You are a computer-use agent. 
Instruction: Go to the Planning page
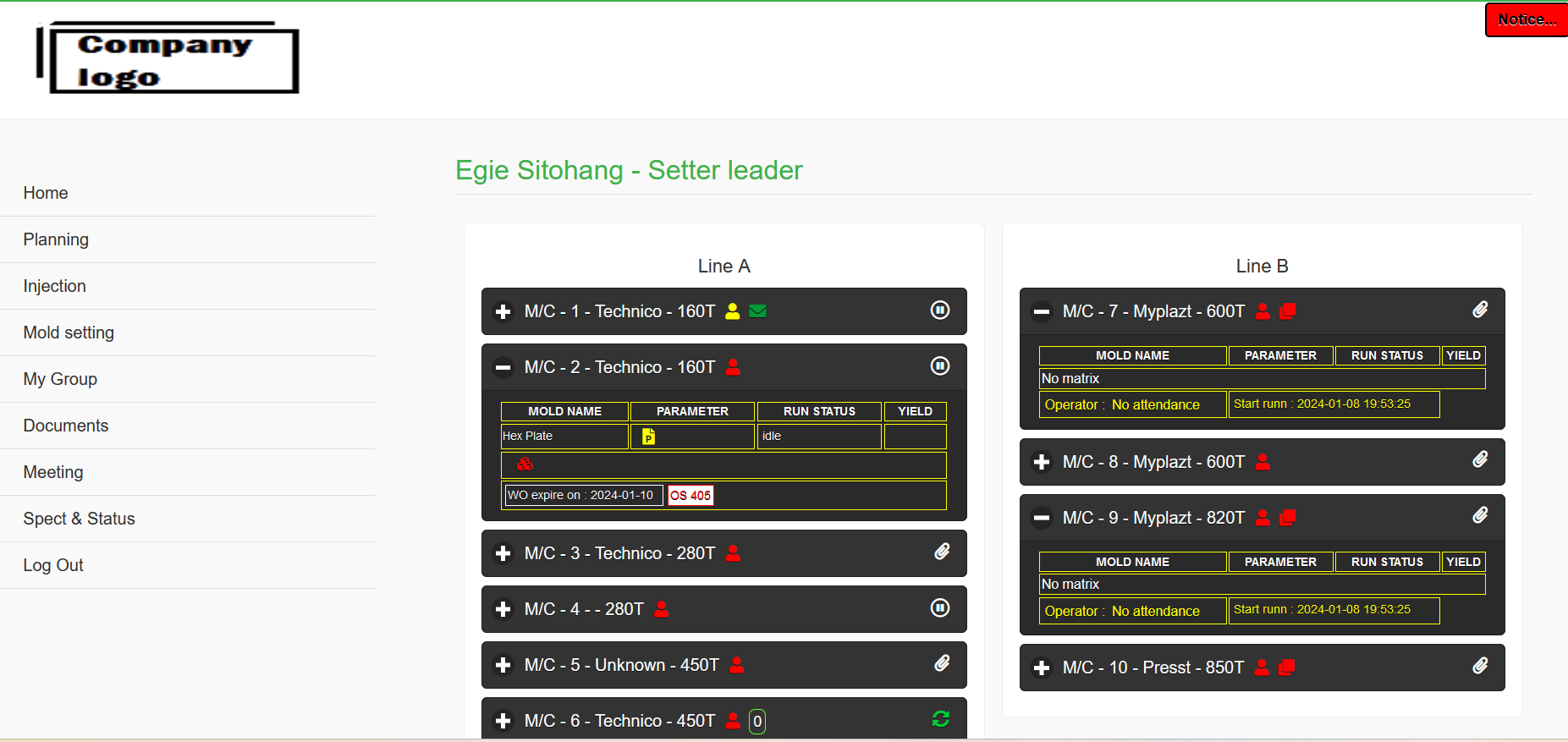pos(56,239)
